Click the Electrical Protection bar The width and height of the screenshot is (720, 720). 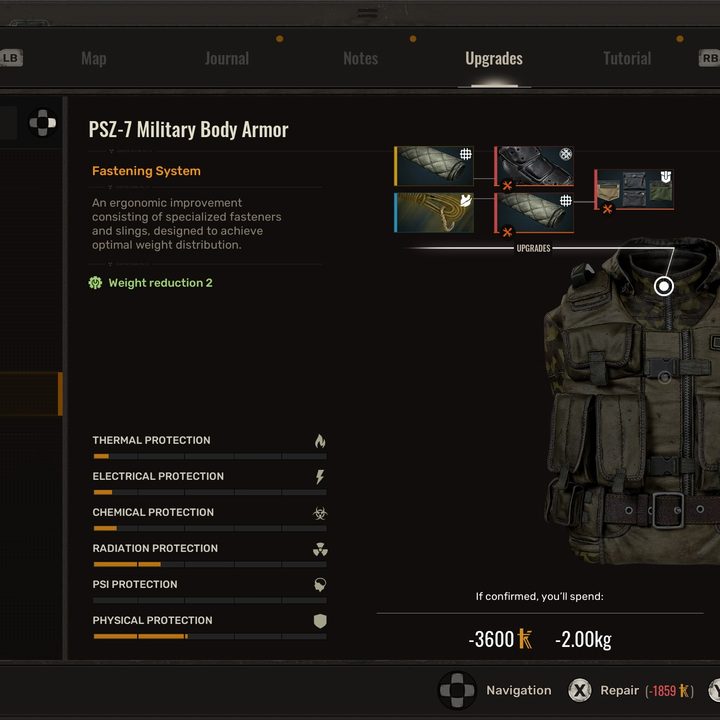click(210, 492)
